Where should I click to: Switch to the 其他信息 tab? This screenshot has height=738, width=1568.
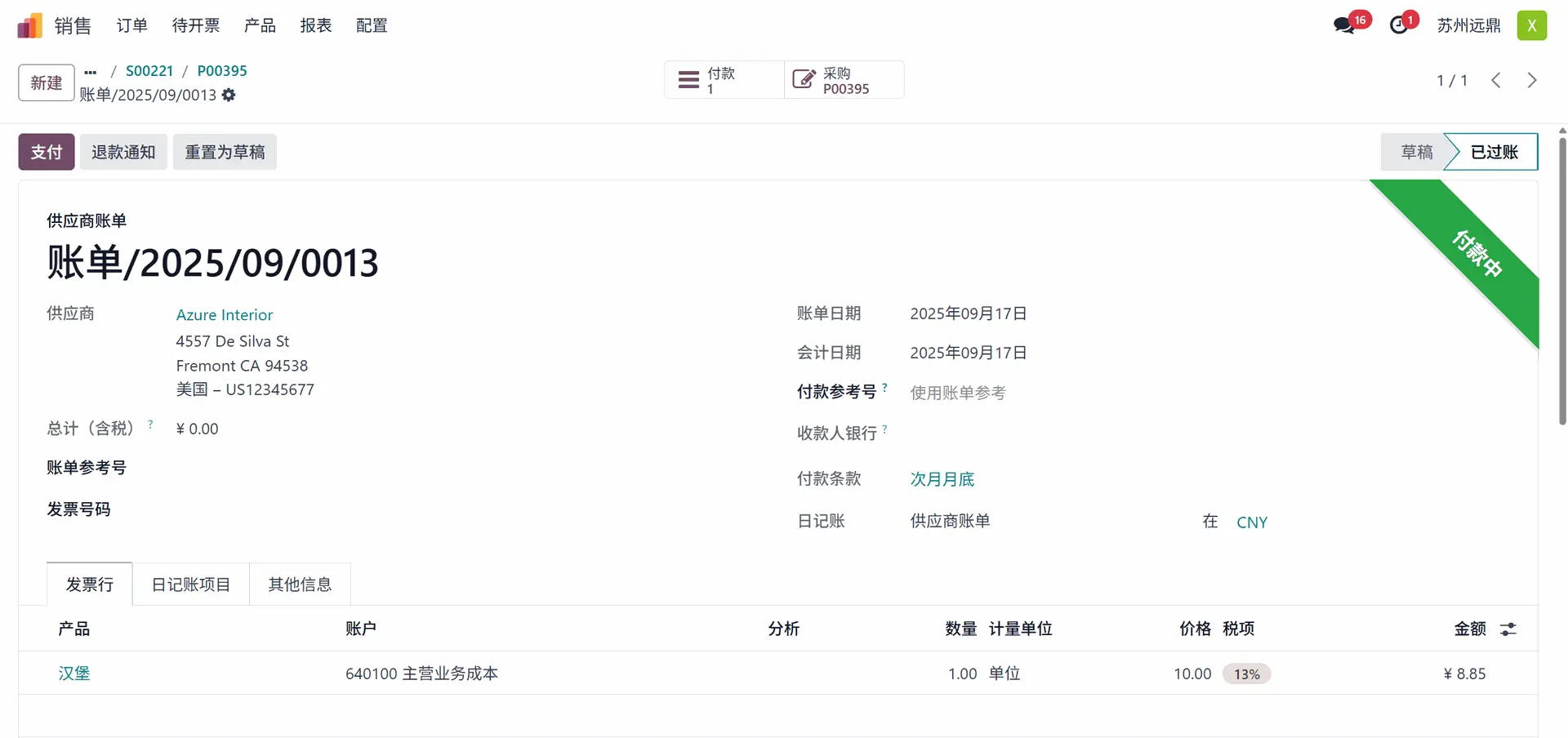(x=300, y=585)
